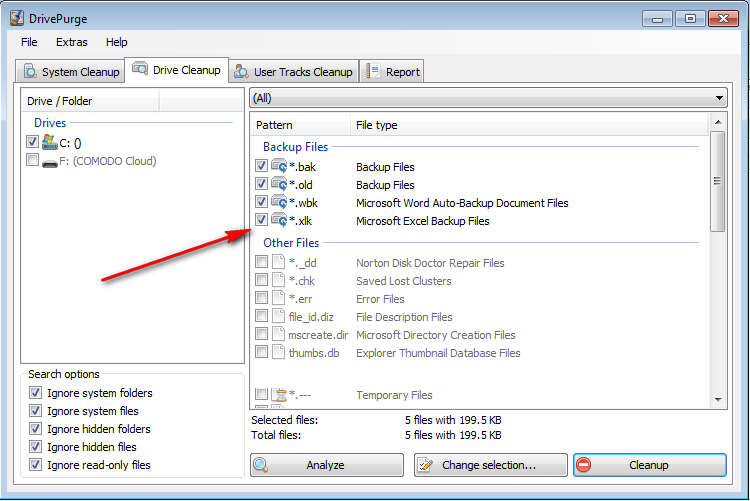Click the *.wbk backup file icon
750x501 pixels.
click(x=279, y=202)
